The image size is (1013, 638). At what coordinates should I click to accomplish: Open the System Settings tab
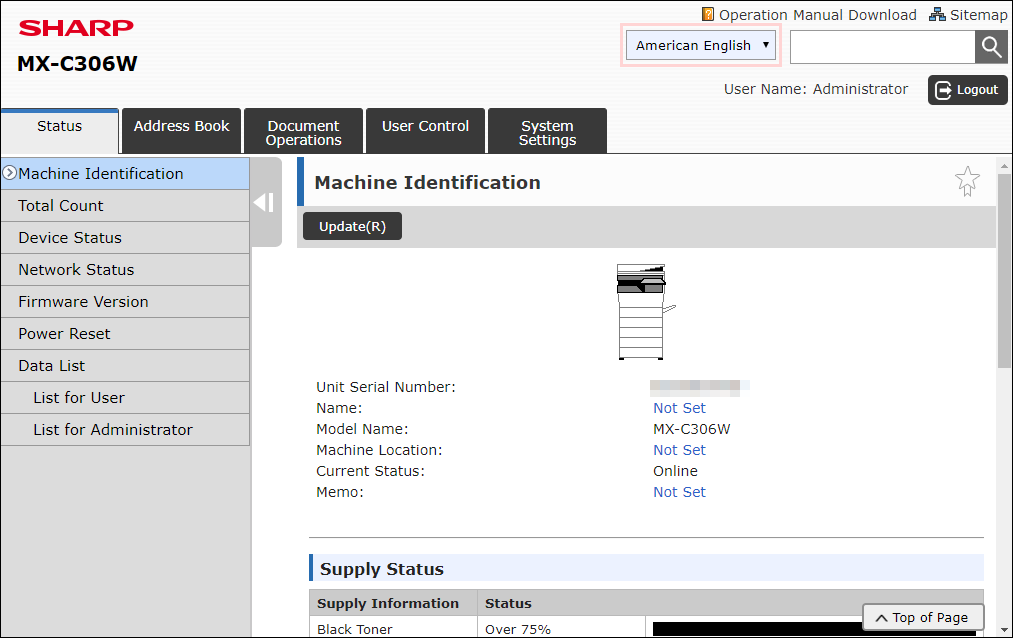[547, 131]
